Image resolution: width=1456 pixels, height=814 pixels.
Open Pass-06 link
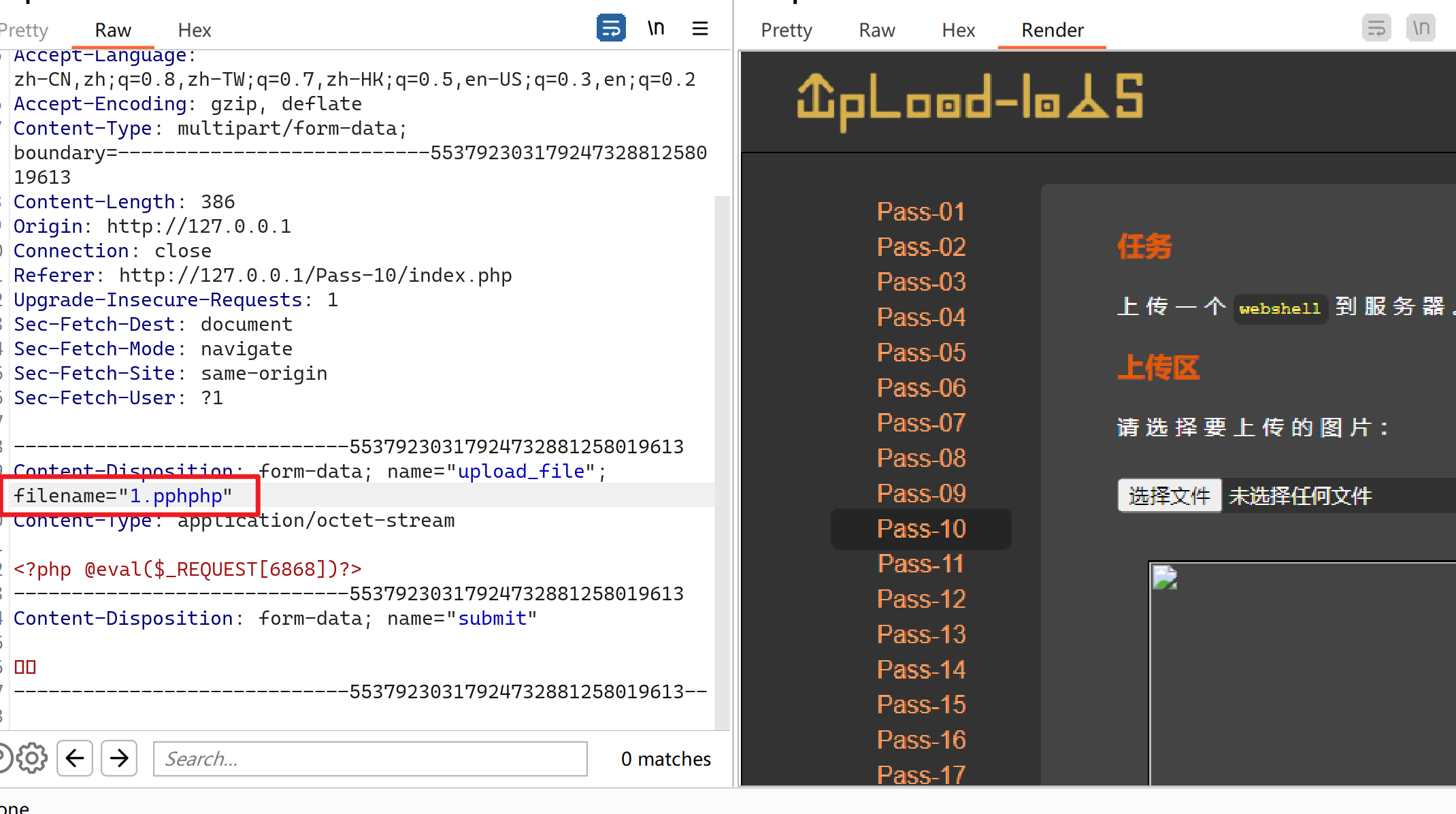point(921,387)
